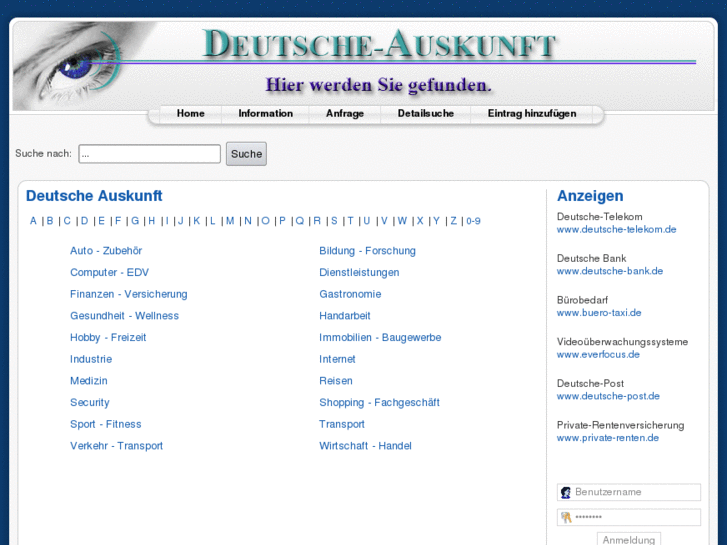Filter by letter K

click(x=197, y=221)
